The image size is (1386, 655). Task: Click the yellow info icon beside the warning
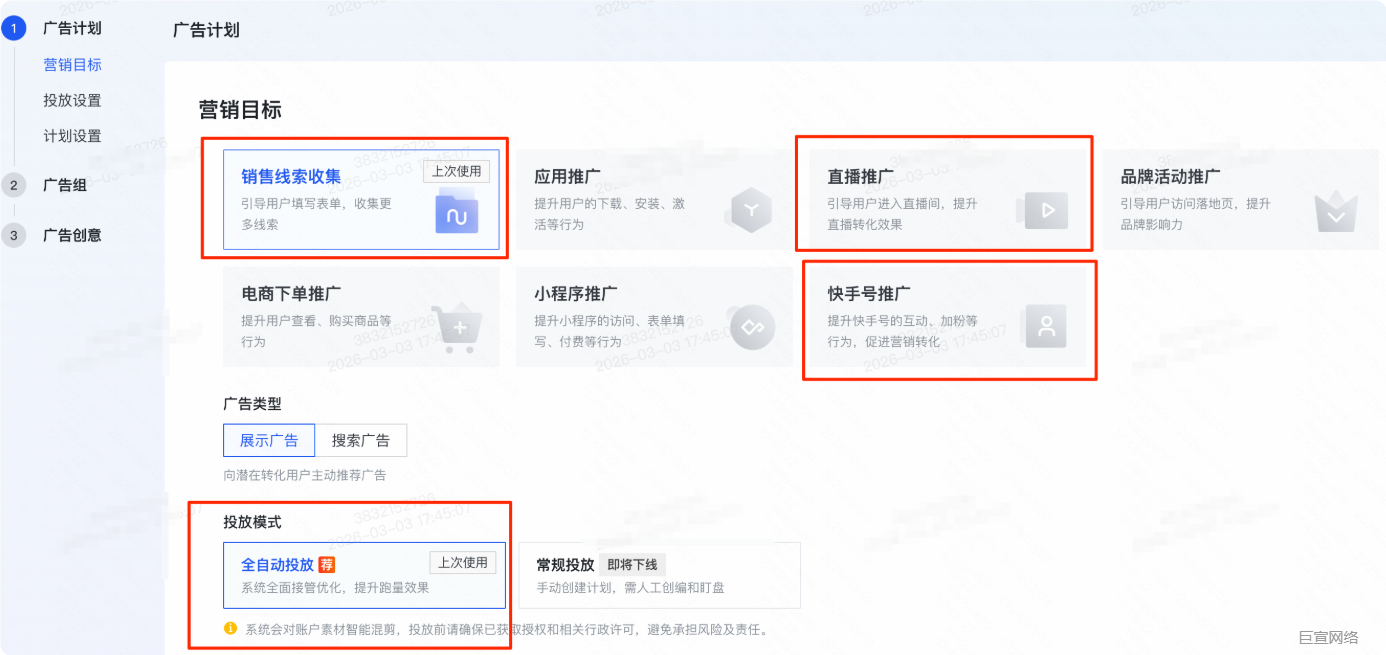pos(230,629)
